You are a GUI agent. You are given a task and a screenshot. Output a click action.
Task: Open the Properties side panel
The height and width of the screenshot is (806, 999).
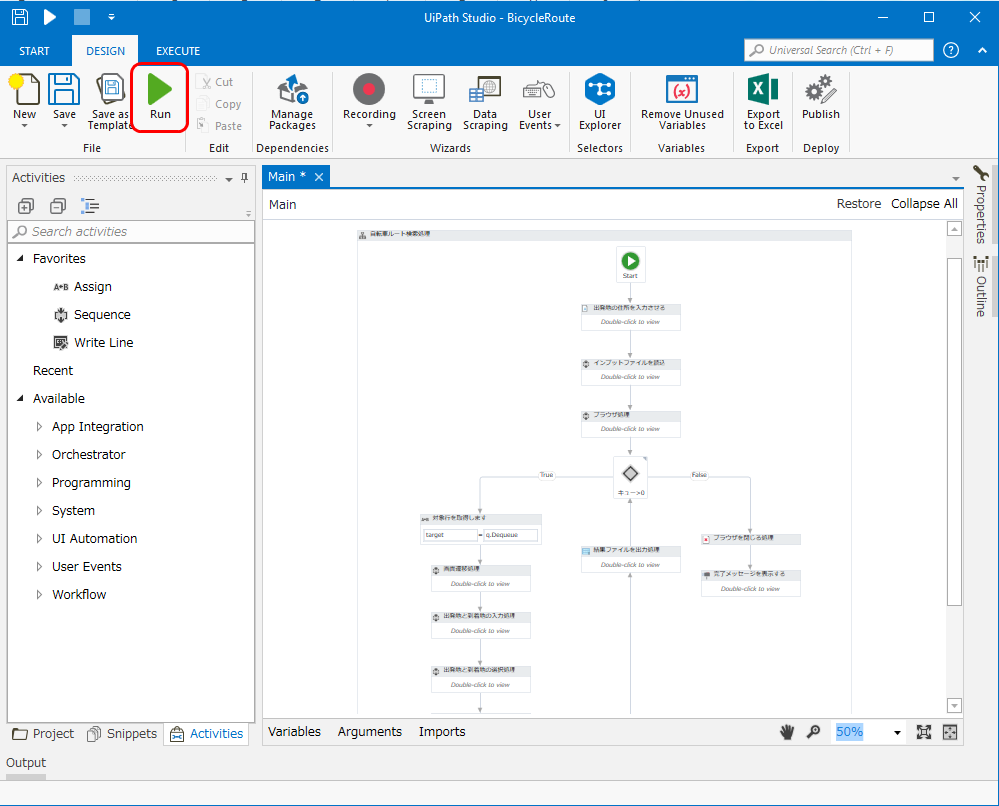coord(981,205)
